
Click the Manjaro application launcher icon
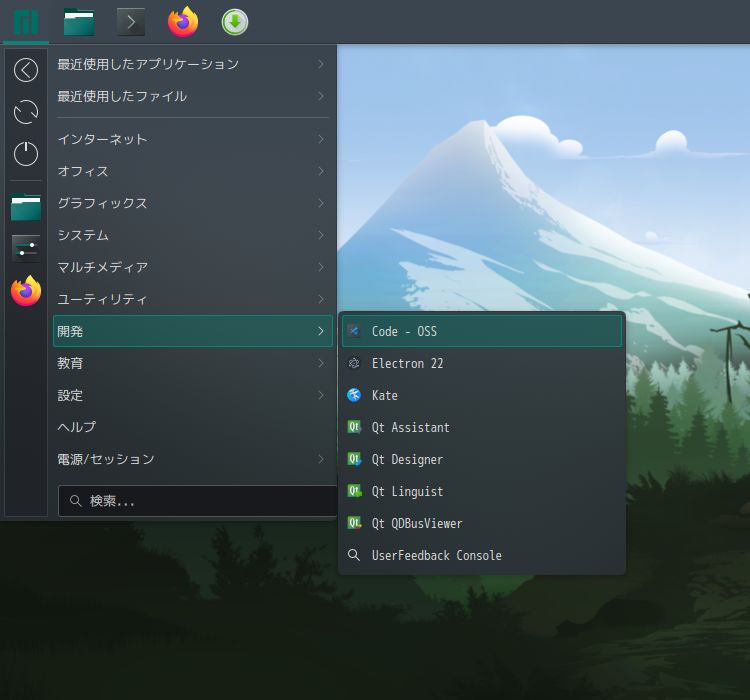coord(26,22)
